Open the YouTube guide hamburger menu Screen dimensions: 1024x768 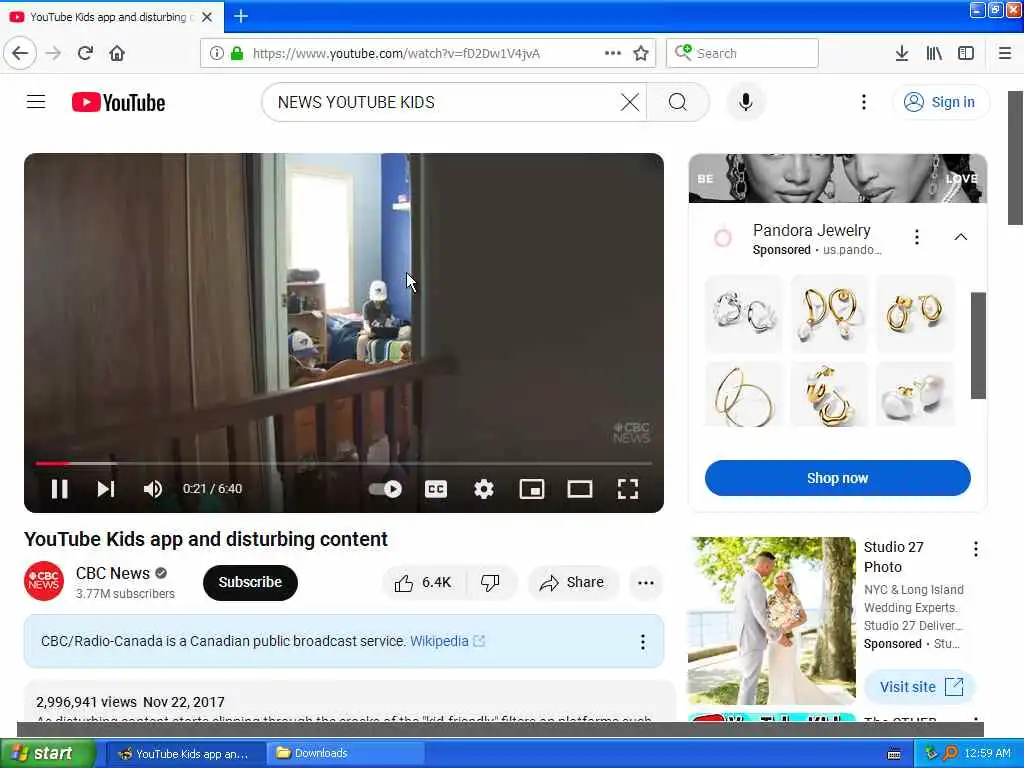click(x=36, y=102)
